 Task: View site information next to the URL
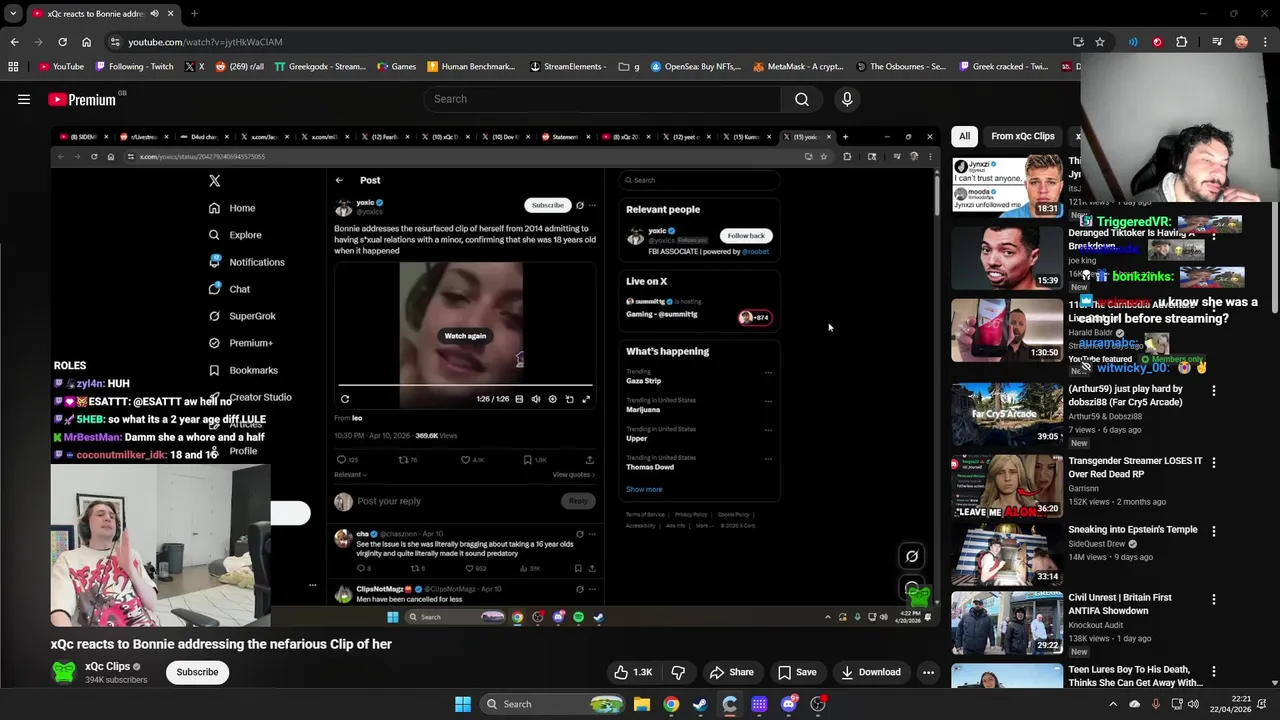coord(115,42)
